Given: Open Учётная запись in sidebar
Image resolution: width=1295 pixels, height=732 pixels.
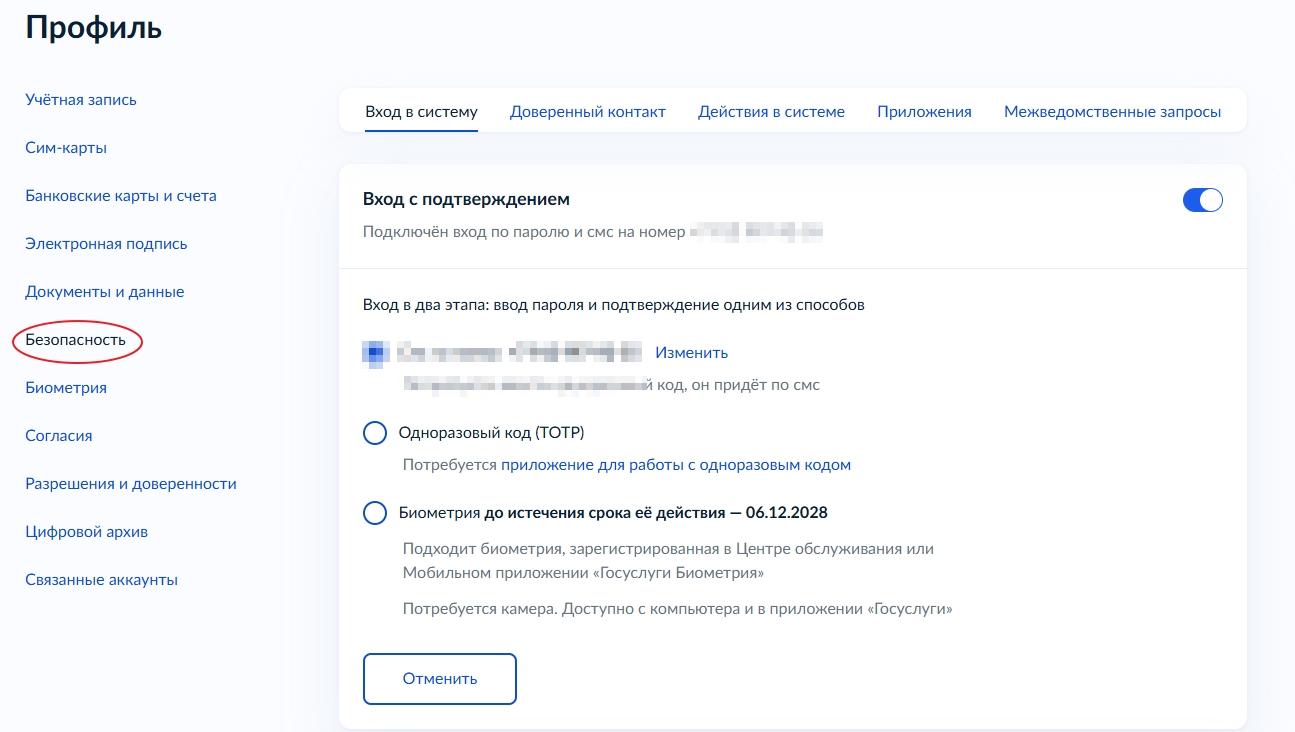Looking at the screenshot, I should pyautogui.click(x=81, y=100).
